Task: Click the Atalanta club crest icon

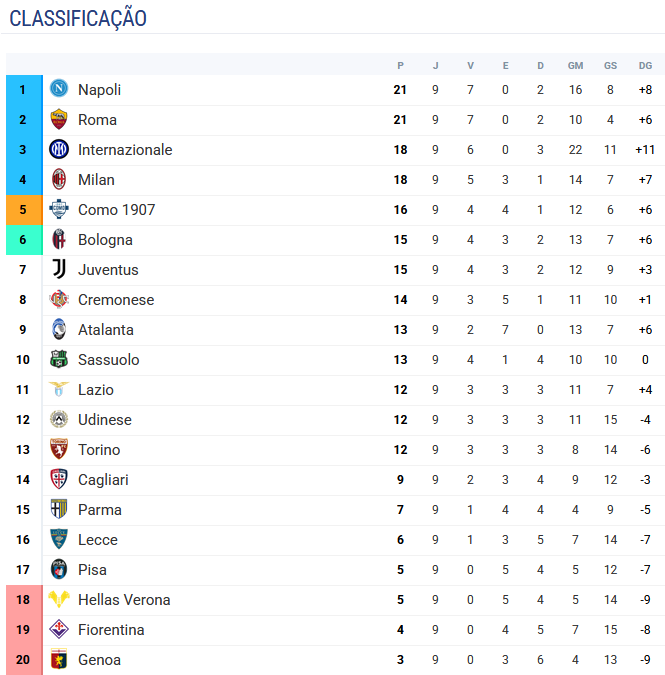Action: (x=59, y=329)
